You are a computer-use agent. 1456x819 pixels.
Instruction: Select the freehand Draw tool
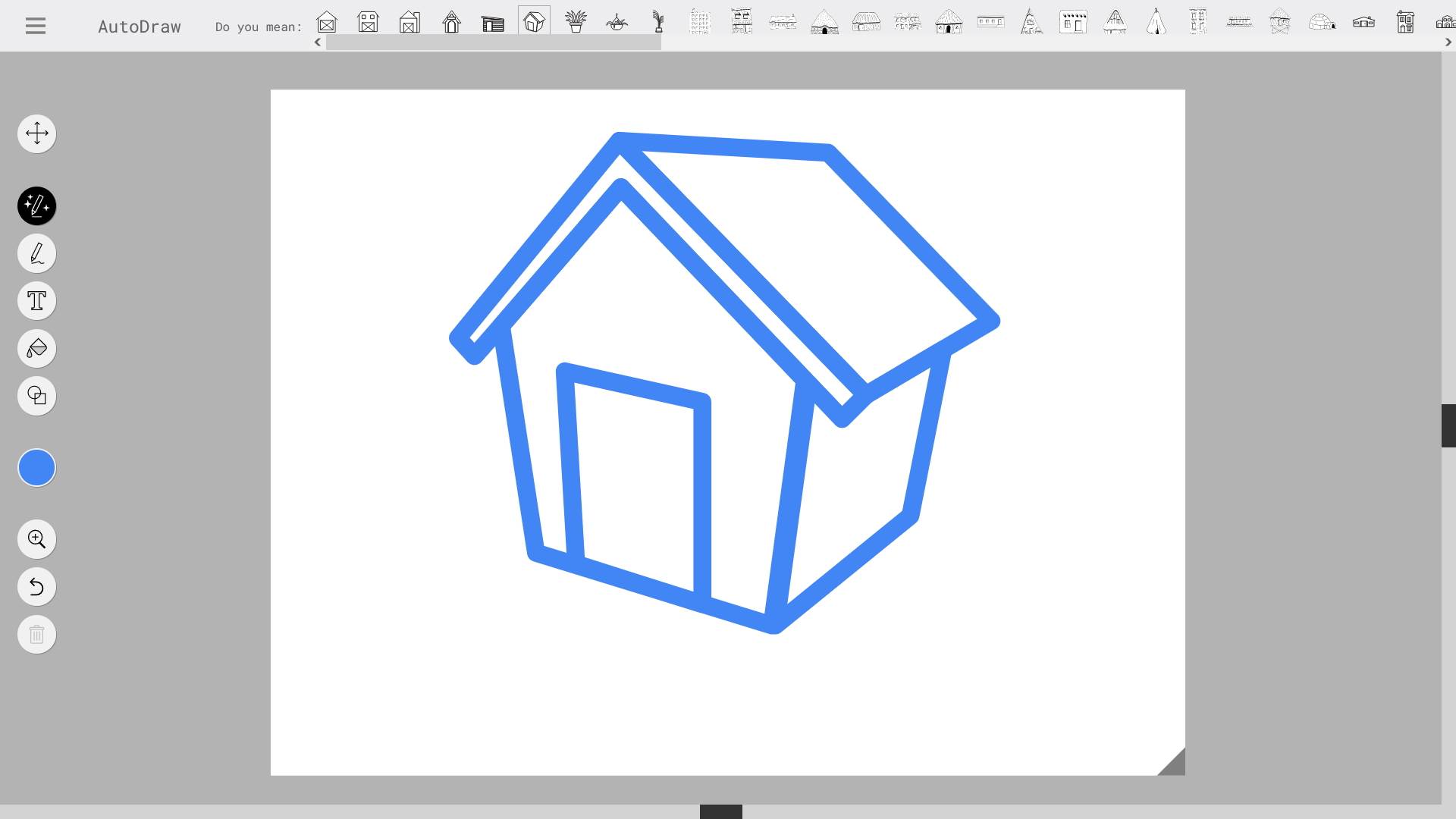pyautogui.click(x=36, y=253)
